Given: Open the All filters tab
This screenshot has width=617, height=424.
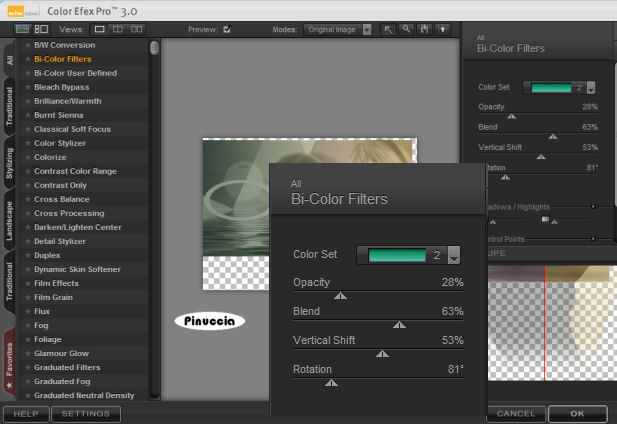Looking at the screenshot, I should [10, 60].
